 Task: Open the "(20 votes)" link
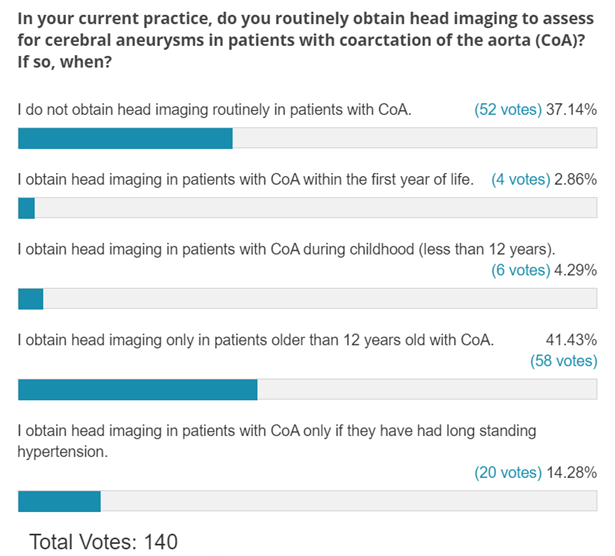click(x=507, y=472)
